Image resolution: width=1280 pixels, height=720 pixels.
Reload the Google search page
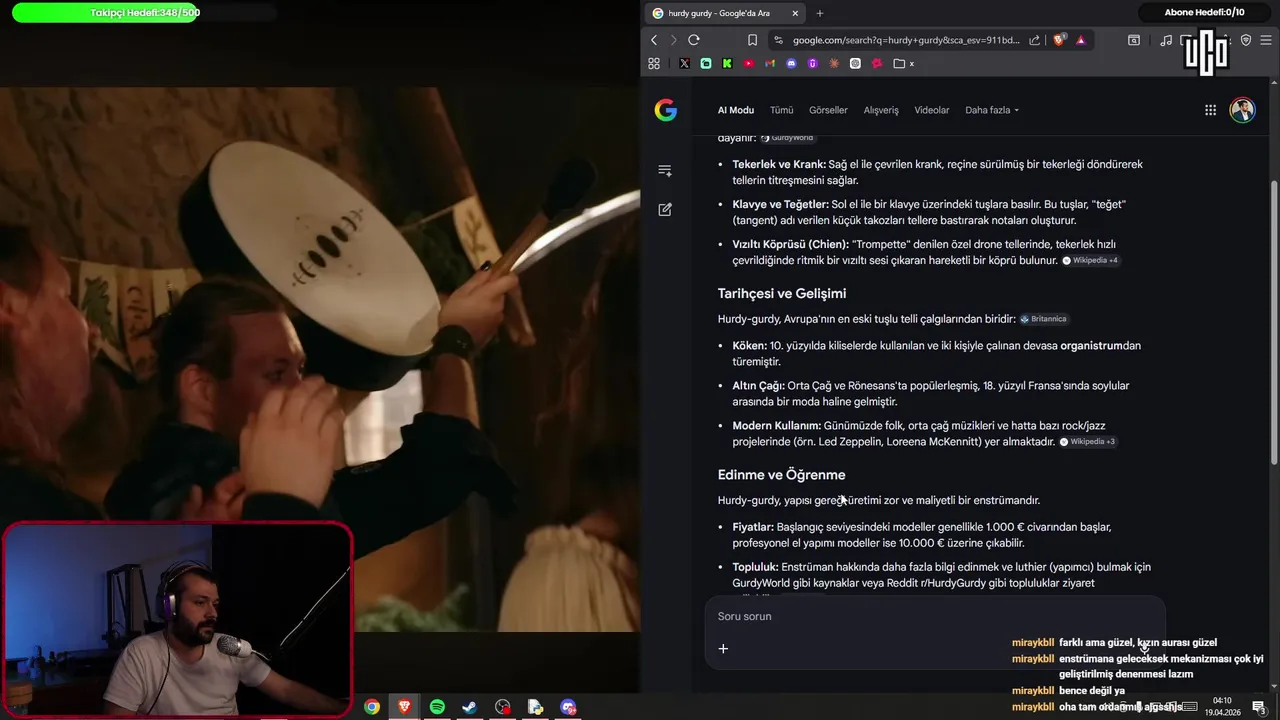click(693, 40)
